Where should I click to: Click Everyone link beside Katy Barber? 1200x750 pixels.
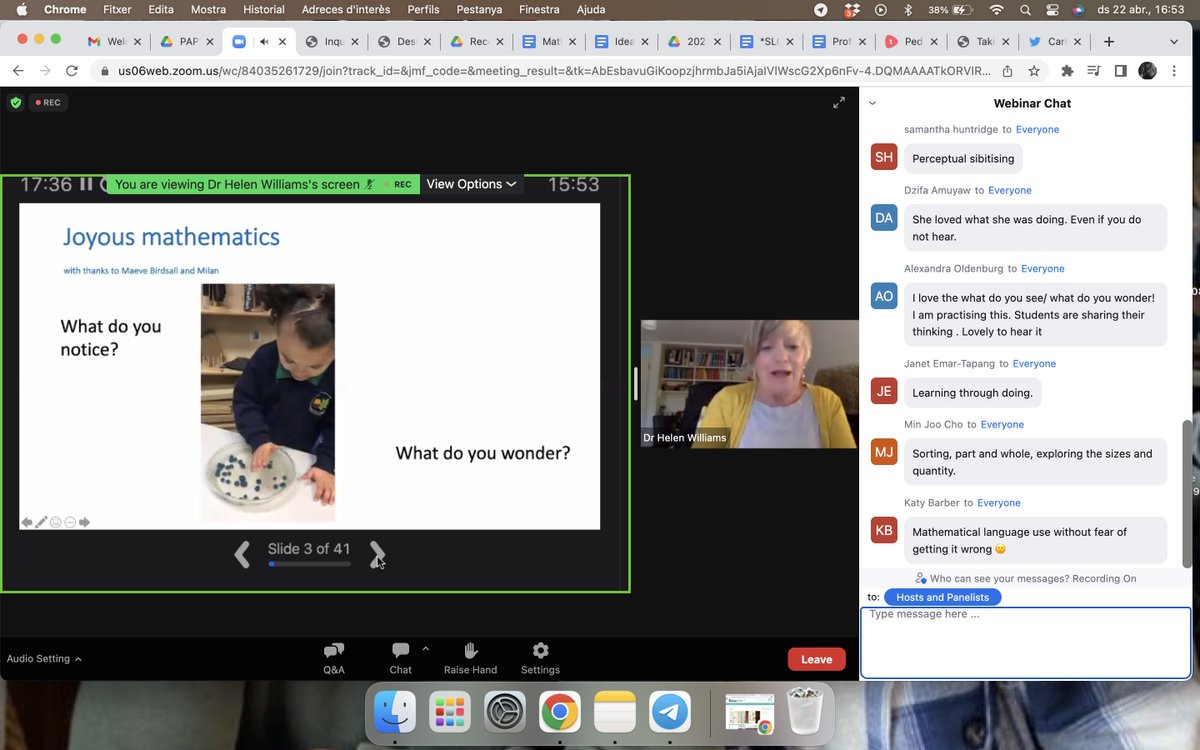[x=998, y=502]
